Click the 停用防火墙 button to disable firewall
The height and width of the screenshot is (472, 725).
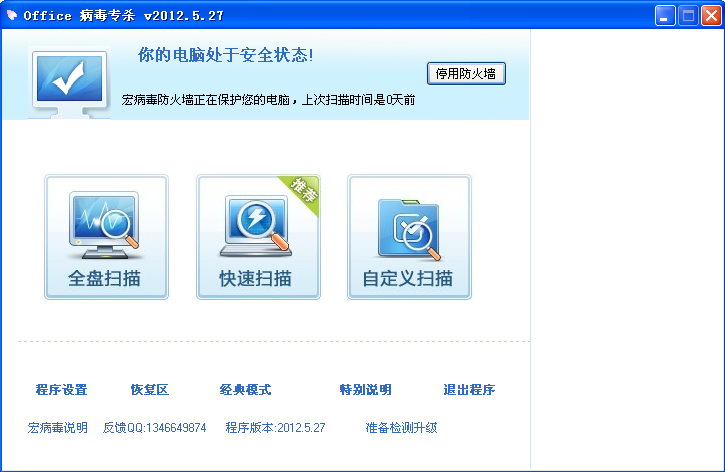(x=466, y=74)
